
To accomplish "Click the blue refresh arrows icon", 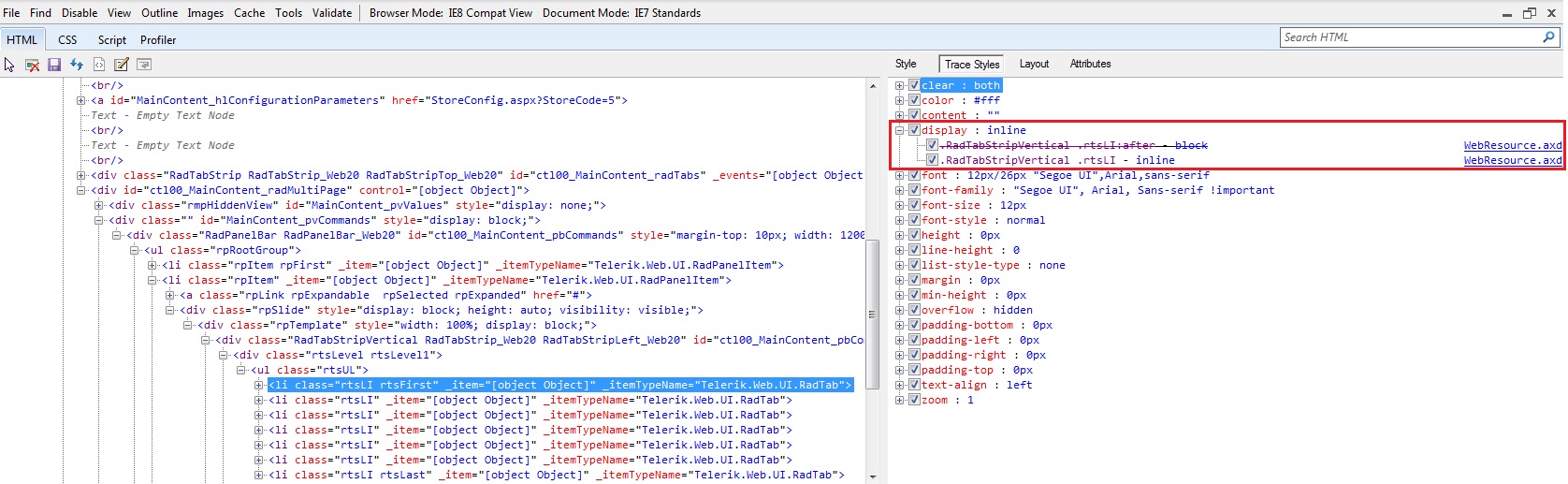I will point(77,65).
